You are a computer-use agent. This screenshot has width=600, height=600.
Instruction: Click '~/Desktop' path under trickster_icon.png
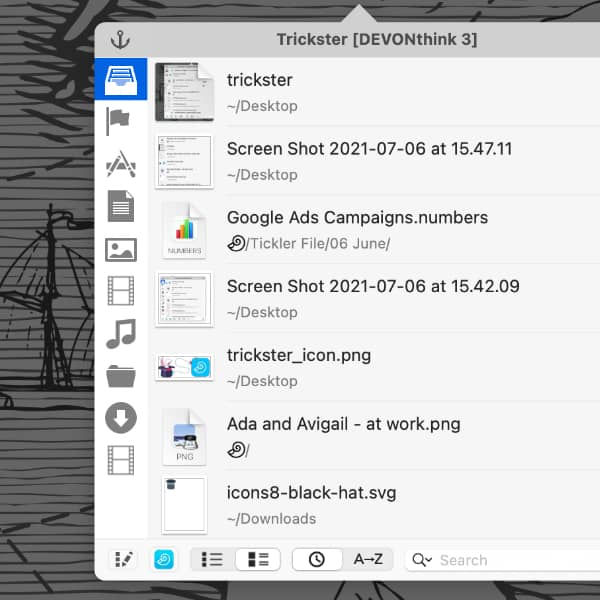point(262,381)
